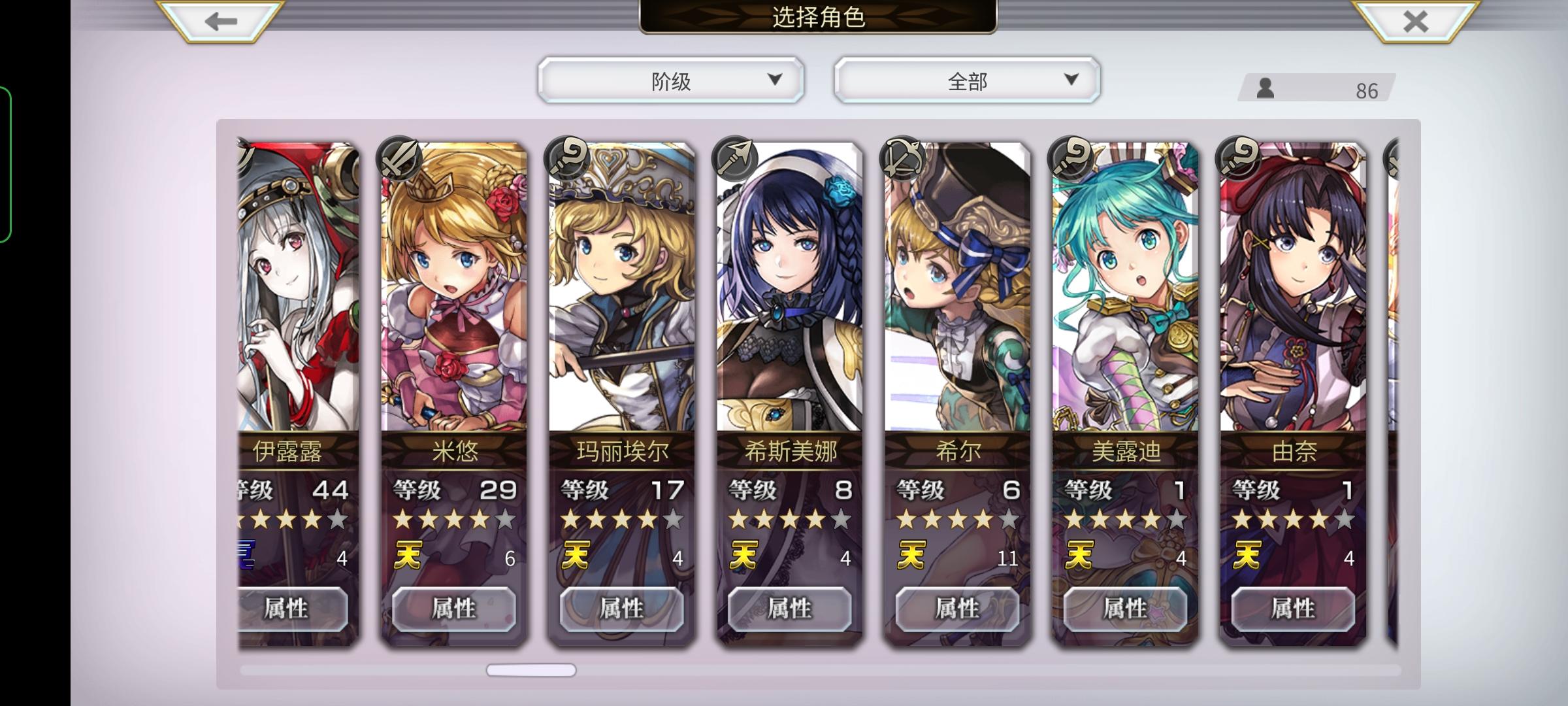Image resolution: width=1568 pixels, height=706 pixels.
Task: Open the 全部 filter dropdown
Action: tap(967, 80)
